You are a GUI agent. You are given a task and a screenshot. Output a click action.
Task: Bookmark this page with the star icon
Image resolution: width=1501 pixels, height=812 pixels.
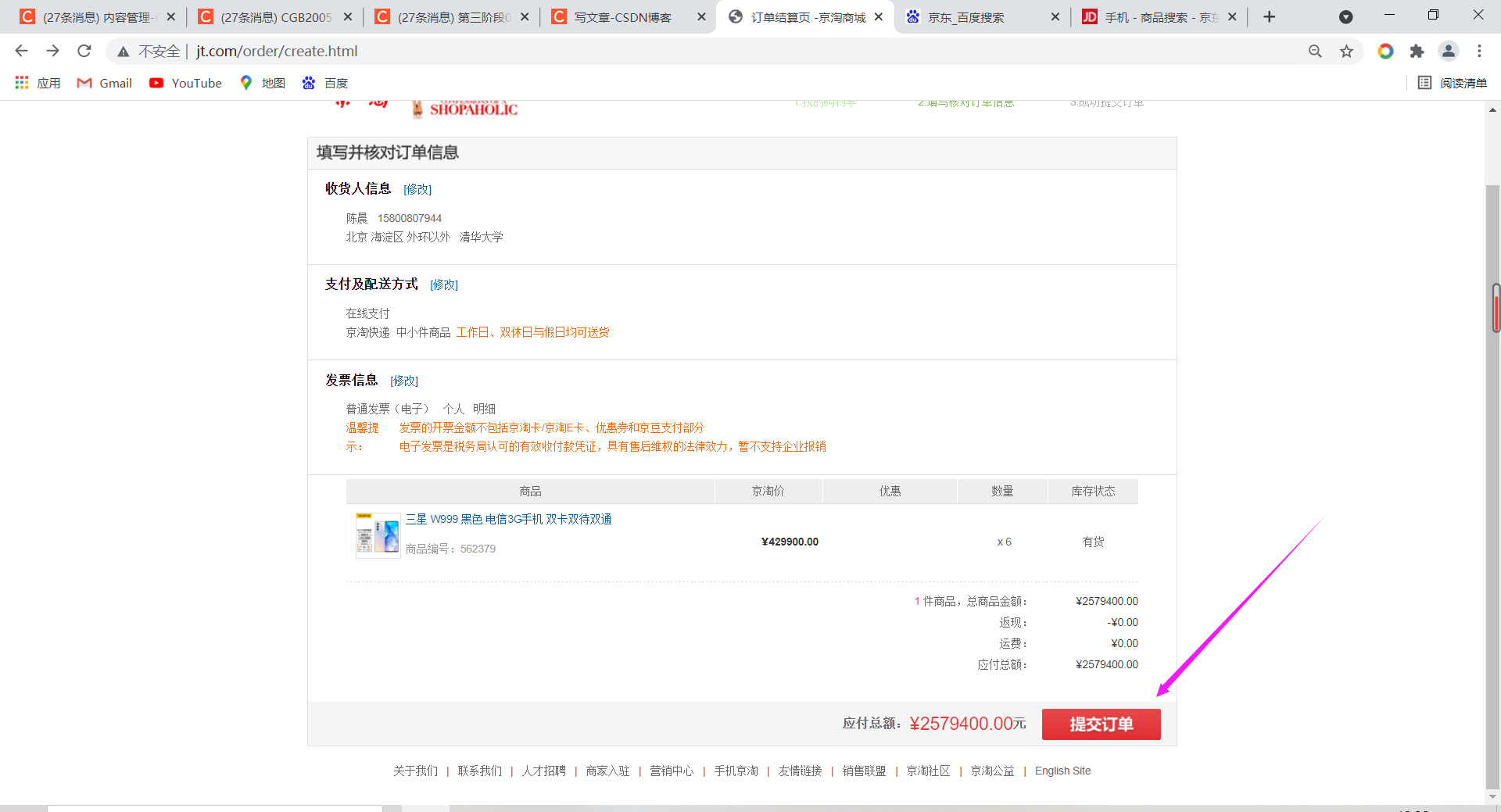[1346, 51]
